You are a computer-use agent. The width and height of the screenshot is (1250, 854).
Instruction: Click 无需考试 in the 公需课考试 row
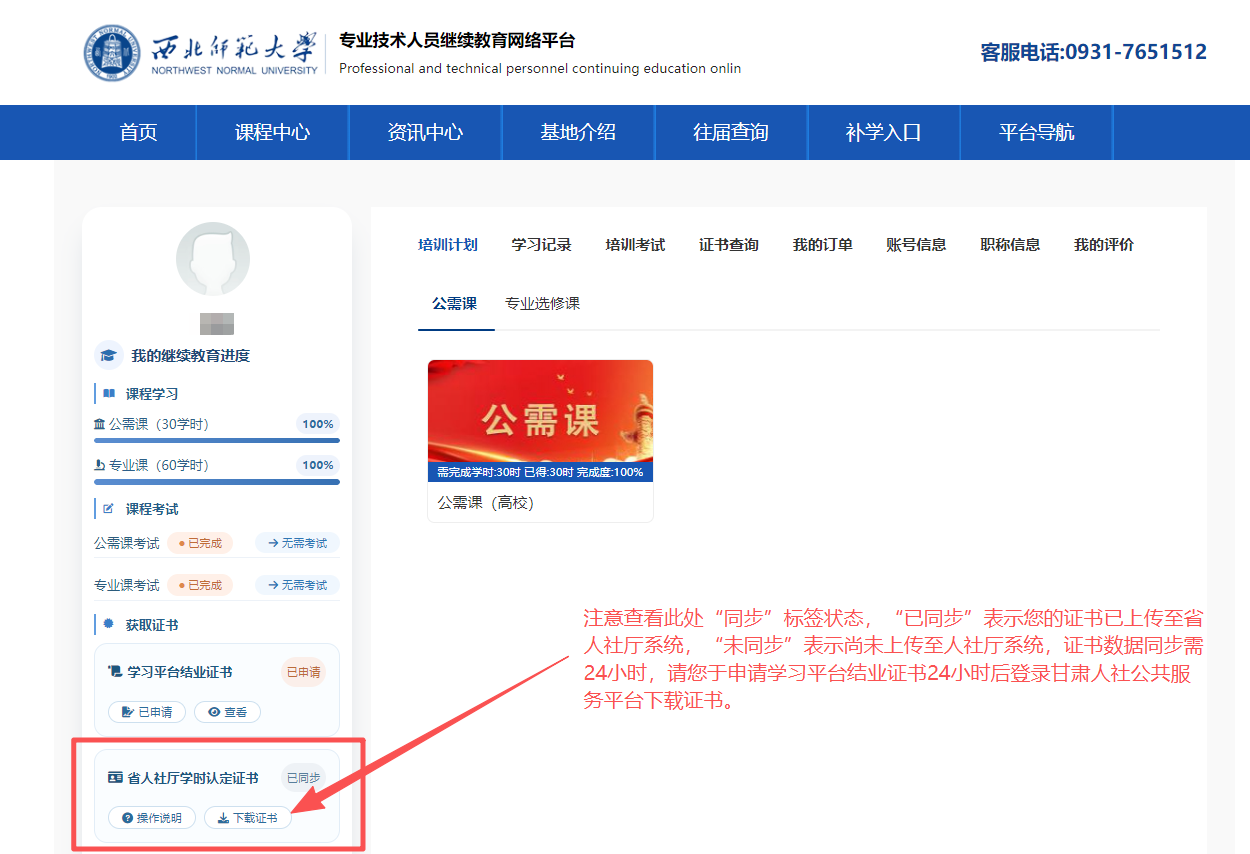tap(297, 543)
